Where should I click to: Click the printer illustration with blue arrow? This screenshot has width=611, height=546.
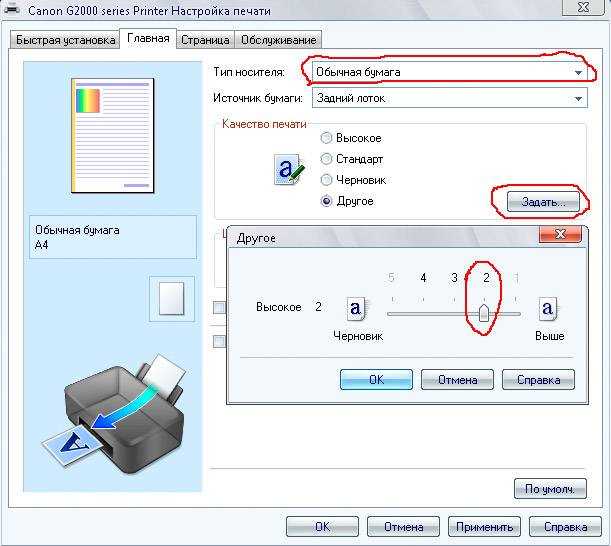(113, 414)
